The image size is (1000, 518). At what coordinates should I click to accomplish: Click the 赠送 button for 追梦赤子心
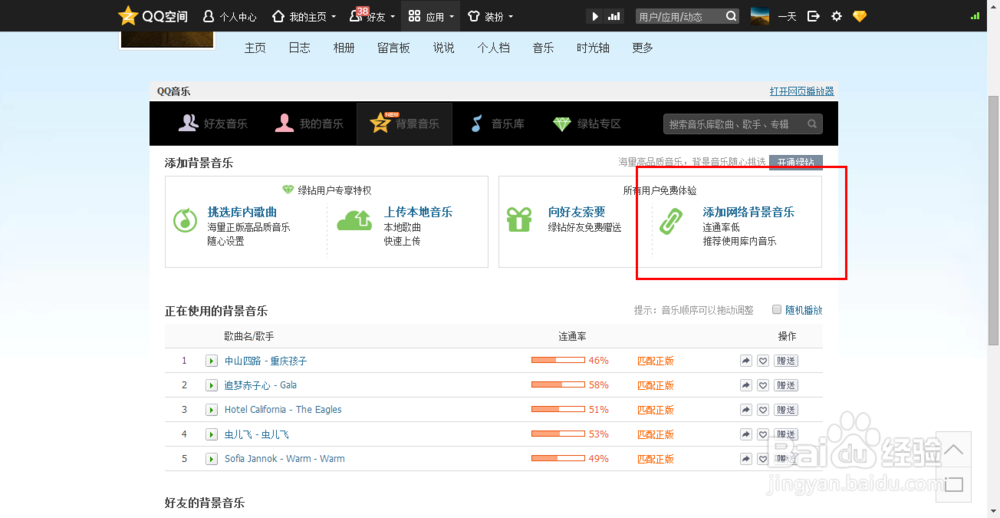tap(786, 385)
